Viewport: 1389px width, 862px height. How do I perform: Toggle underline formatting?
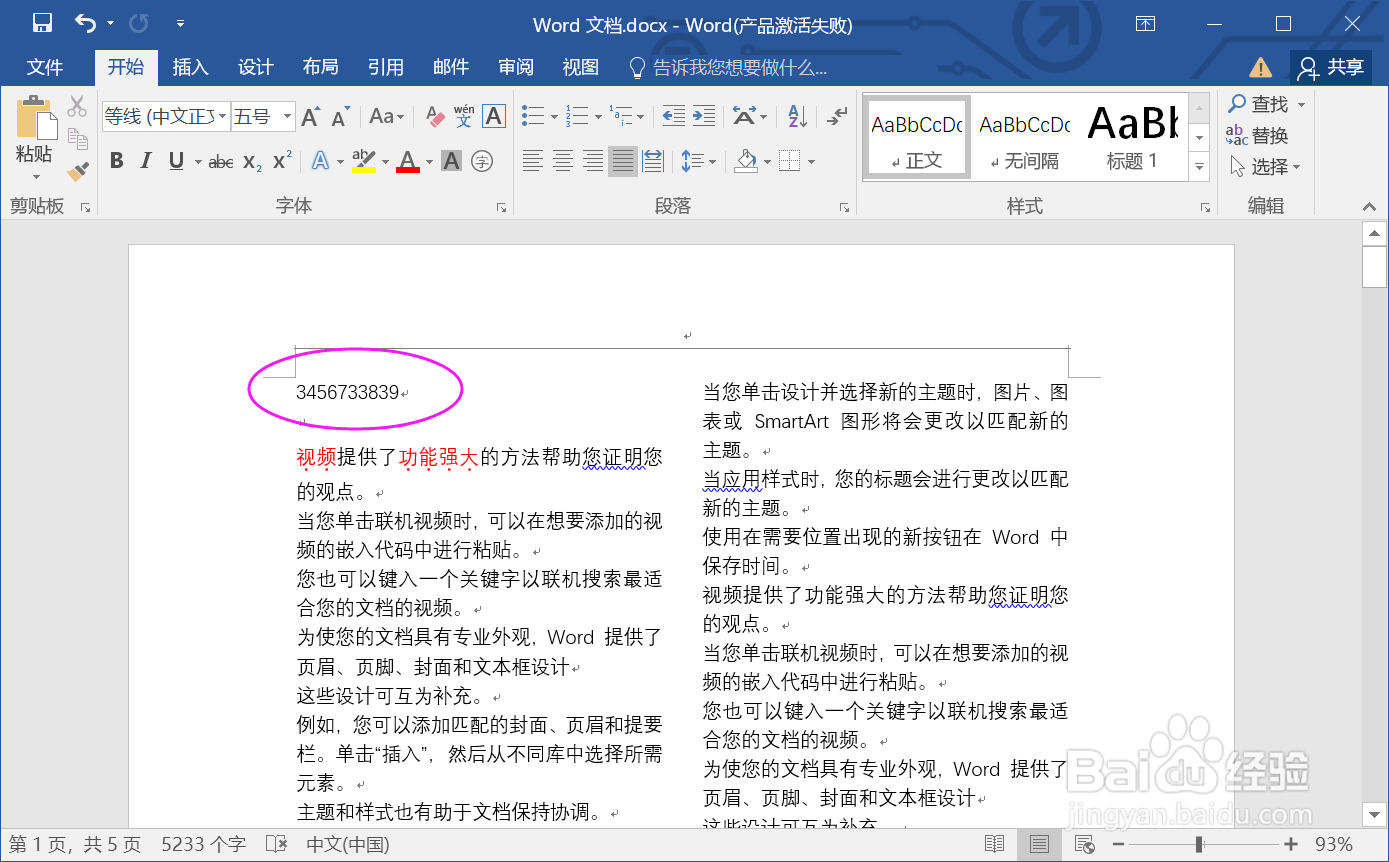tap(174, 160)
